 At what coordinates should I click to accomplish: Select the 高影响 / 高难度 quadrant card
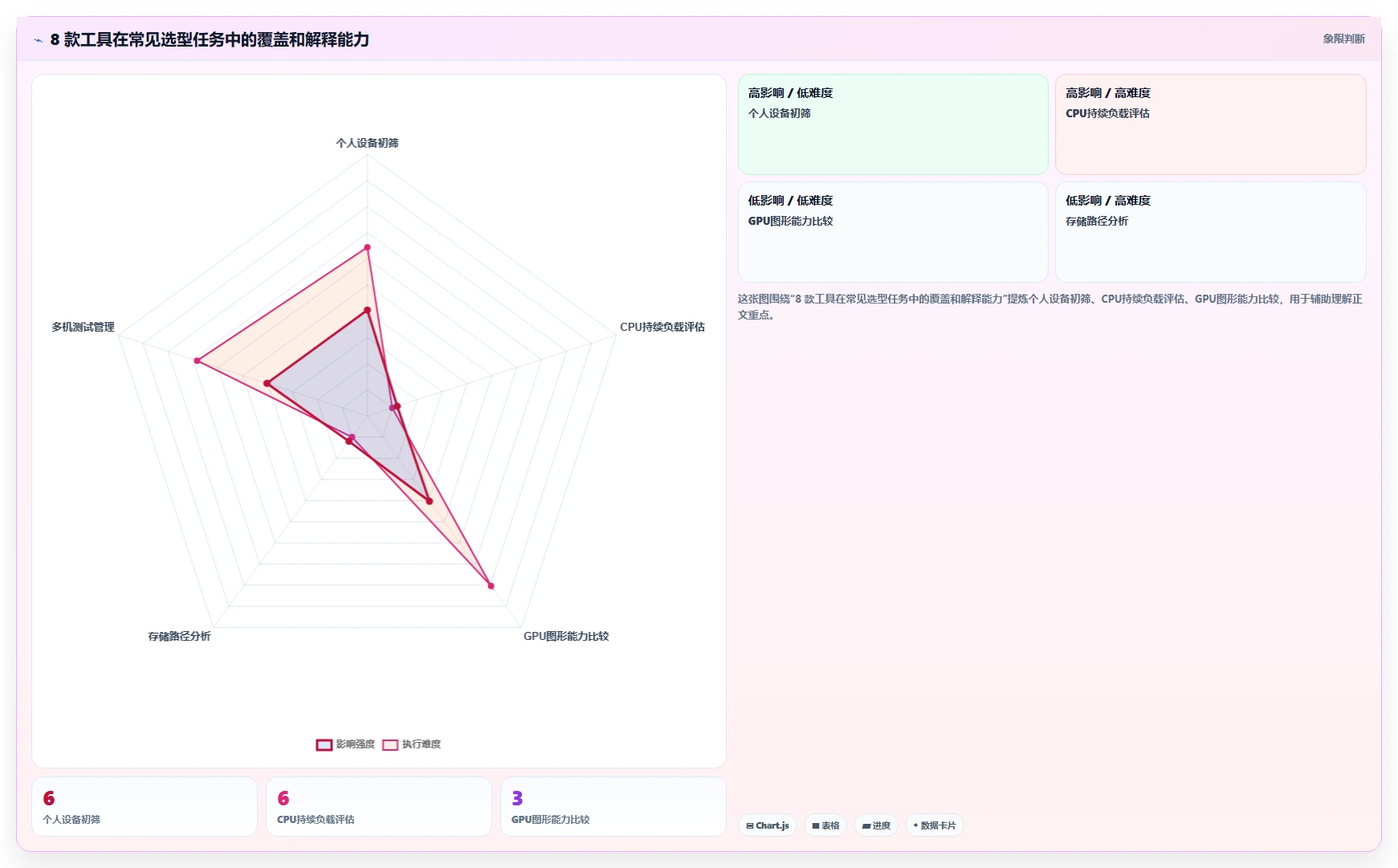click(1211, 124)
